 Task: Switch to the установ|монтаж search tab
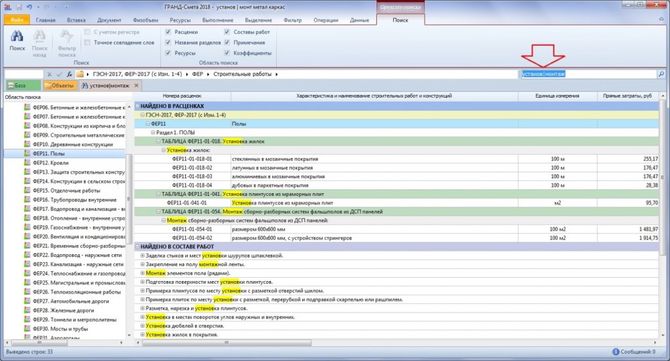109,85
